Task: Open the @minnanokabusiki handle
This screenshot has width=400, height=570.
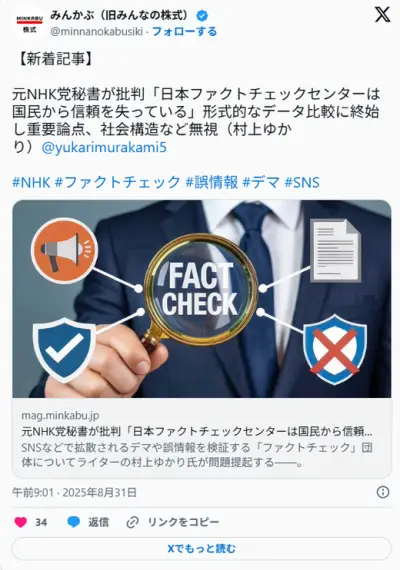Action: click(x=96, y=32)
